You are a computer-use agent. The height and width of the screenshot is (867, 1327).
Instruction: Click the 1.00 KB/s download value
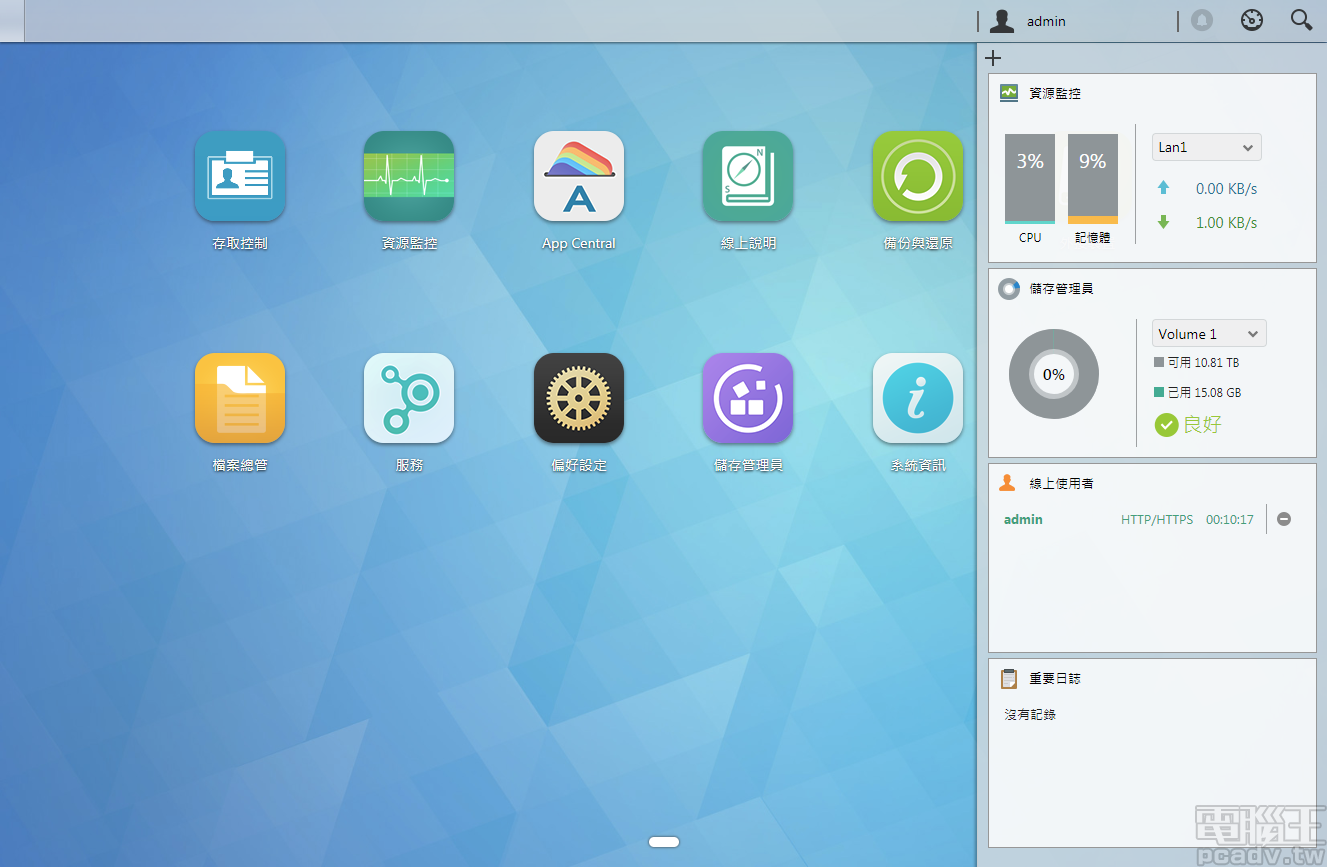coord(1226,223)
